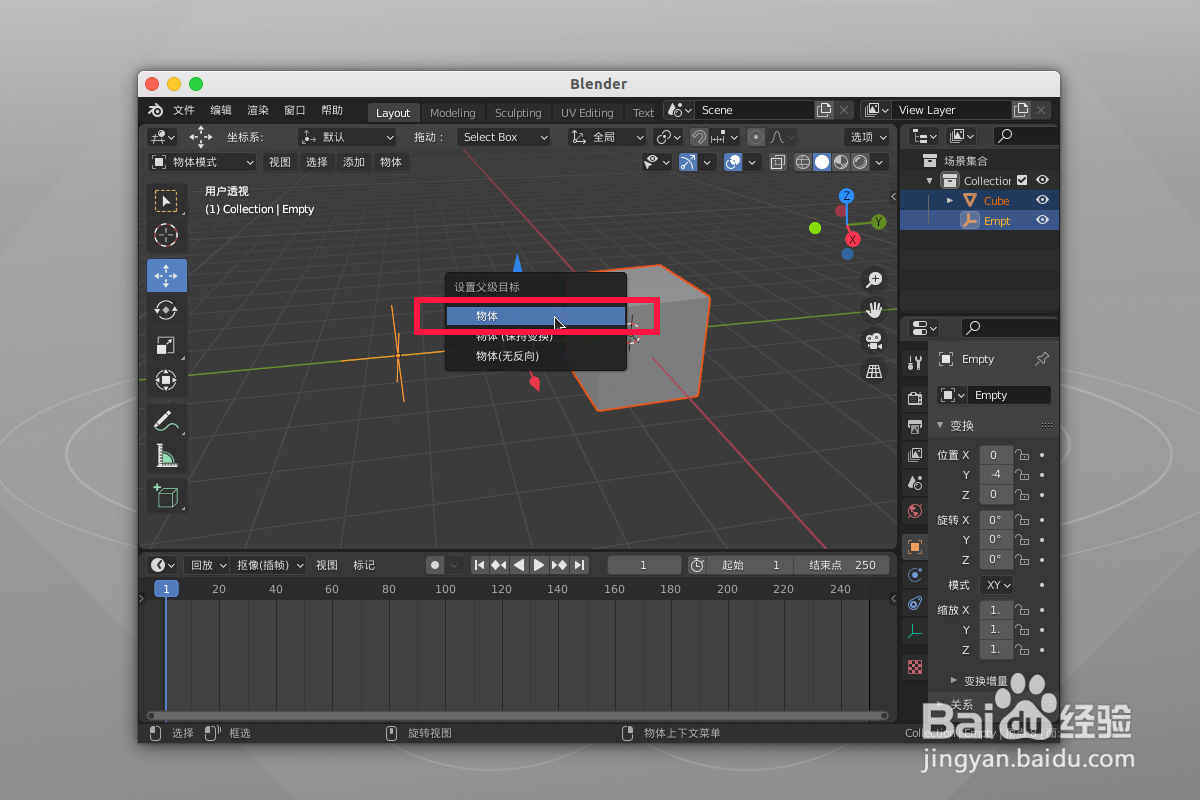Viewport: 1200px width, 800px height.
Task: Toggle X-ray display button
Action: coord(777,162)
